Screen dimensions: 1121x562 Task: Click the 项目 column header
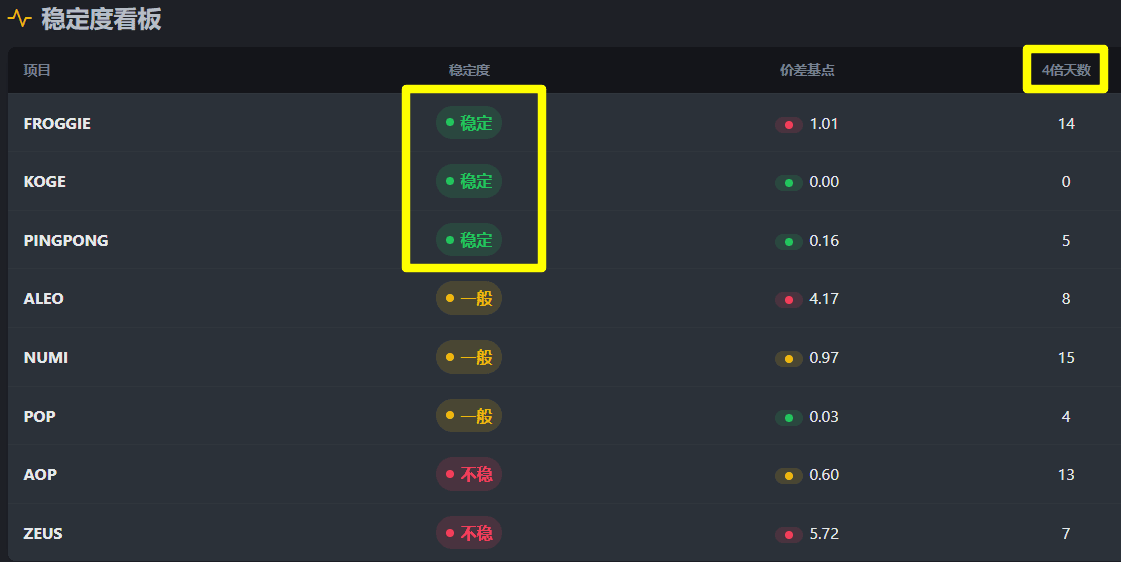pos(37,70)
